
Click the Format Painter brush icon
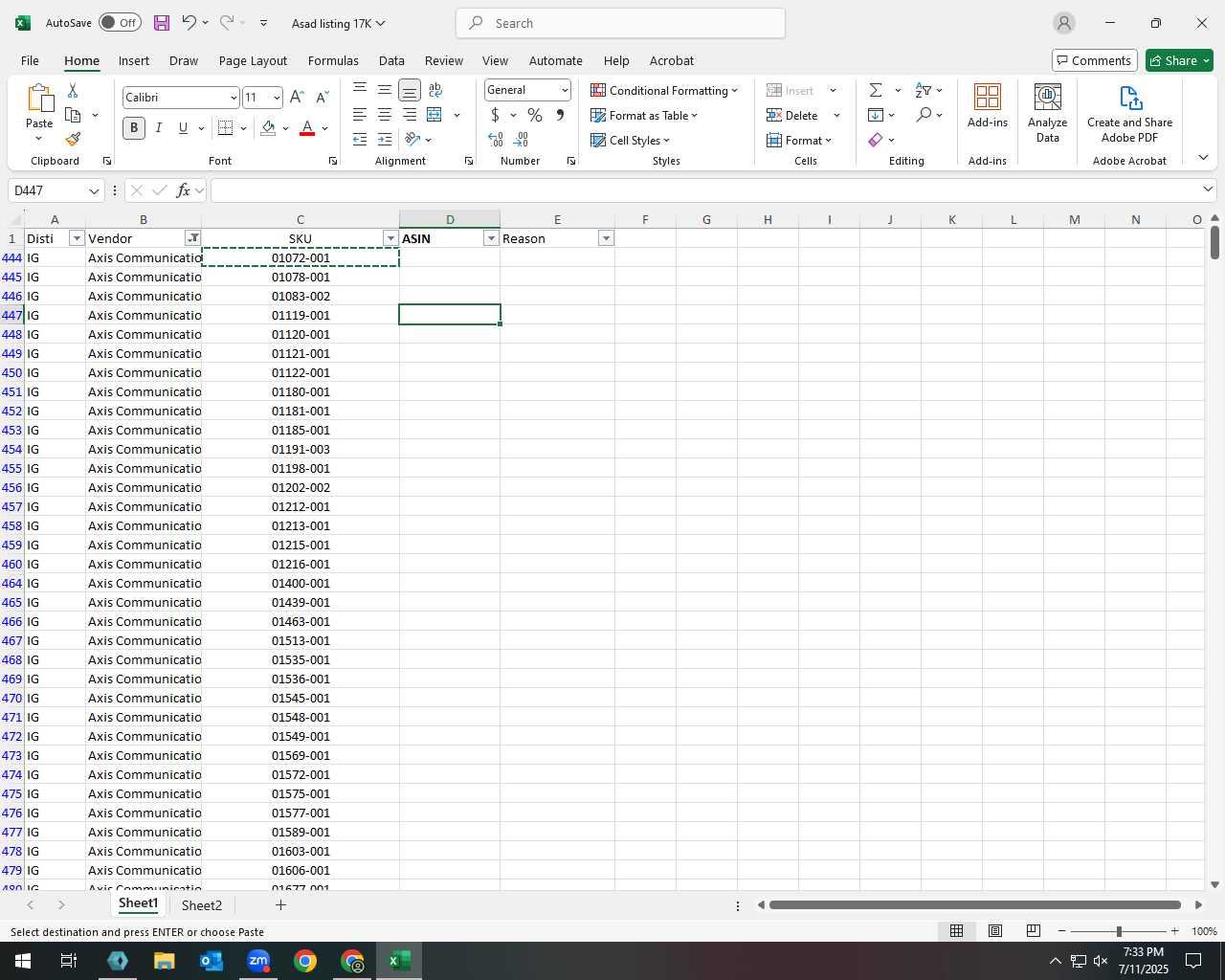point(73,140)
